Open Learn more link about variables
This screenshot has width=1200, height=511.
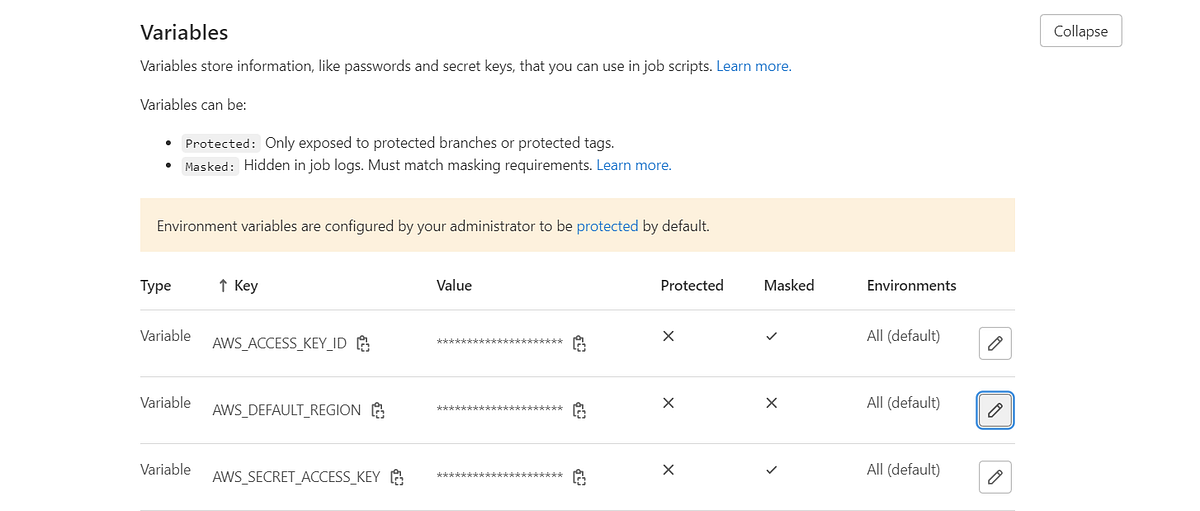[x=754, y=66]
